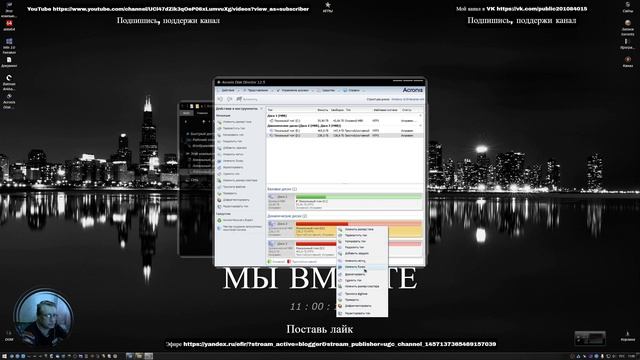Select the highlighted local volume row in list

click(x=345, y=136)
